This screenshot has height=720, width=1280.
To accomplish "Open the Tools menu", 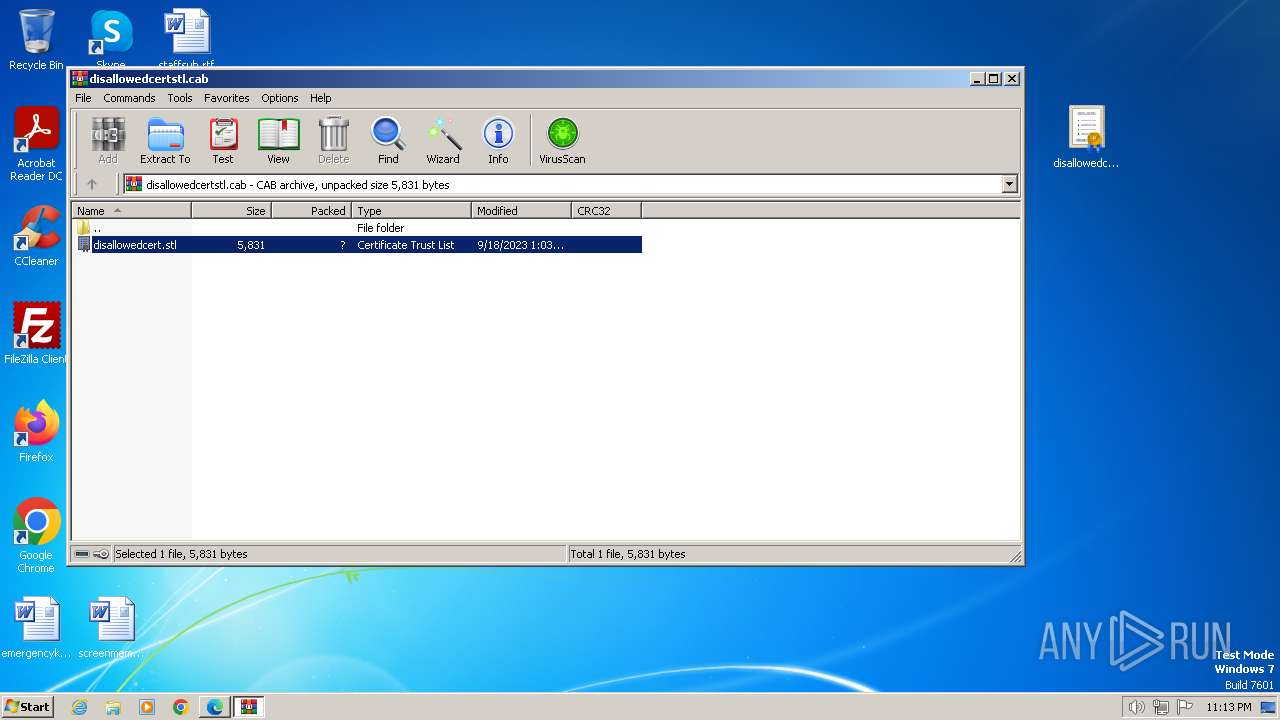I will [x=180, y=98].
